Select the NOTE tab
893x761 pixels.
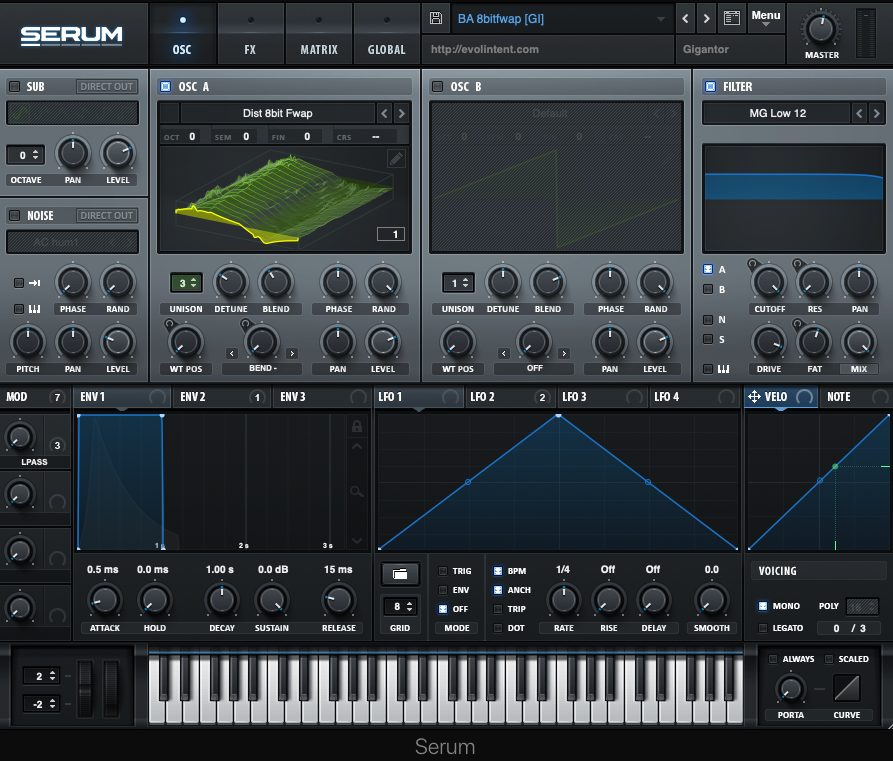coord(855,397)
